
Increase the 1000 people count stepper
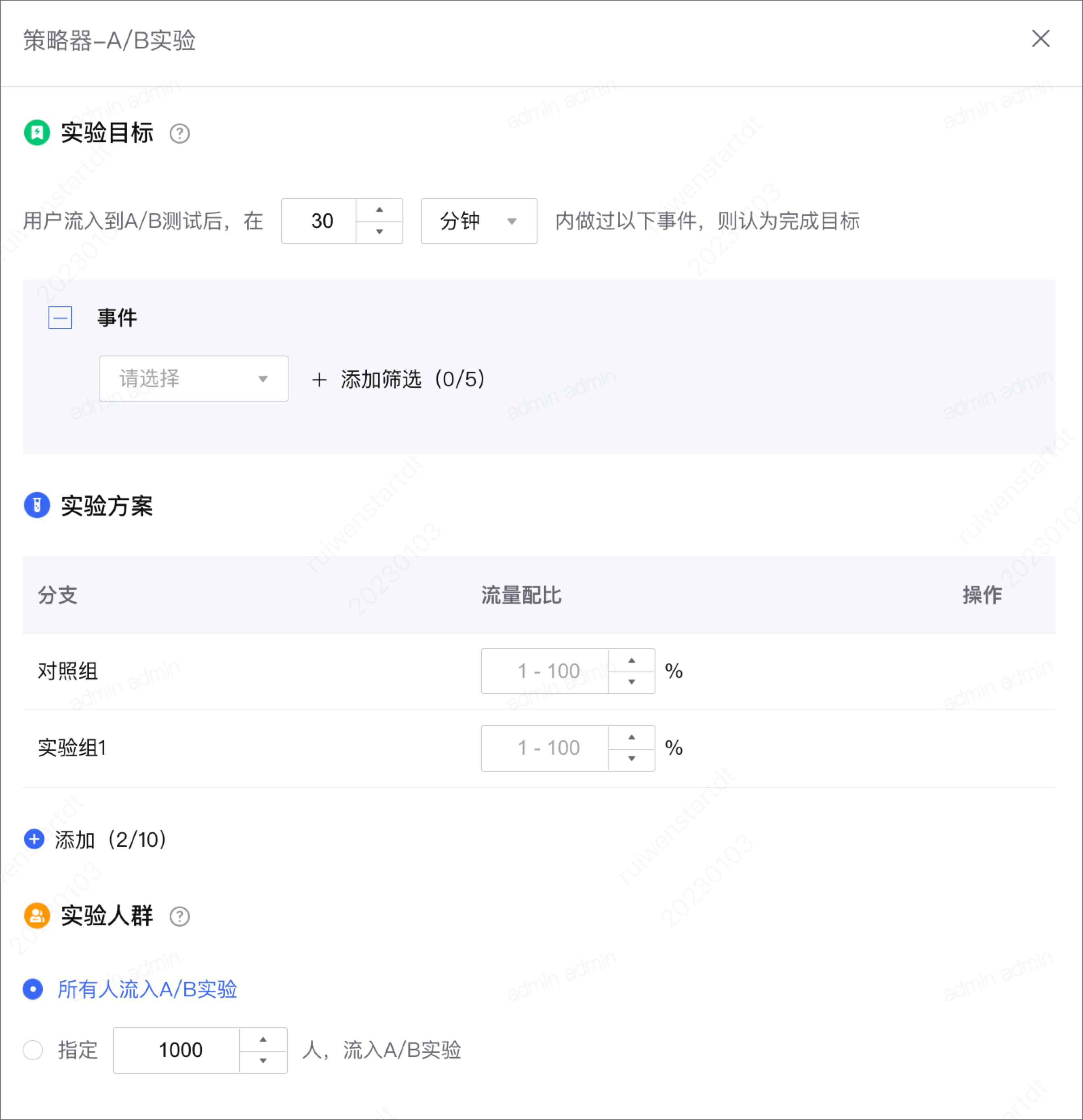[263, 1040]
